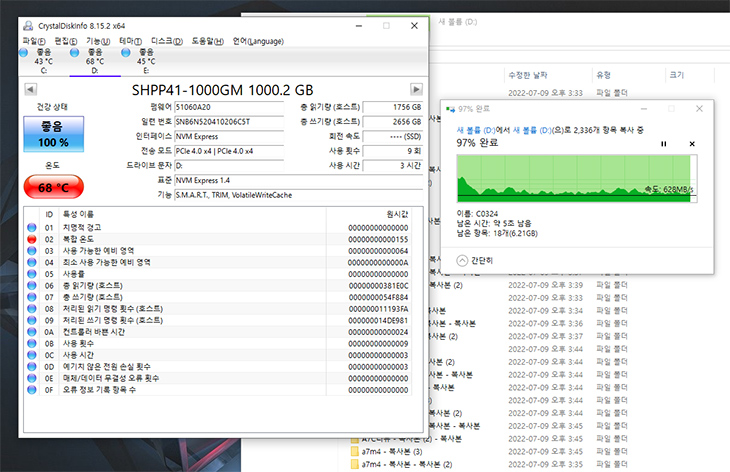Click the copy speed graph progress area

tap(577, 179)
